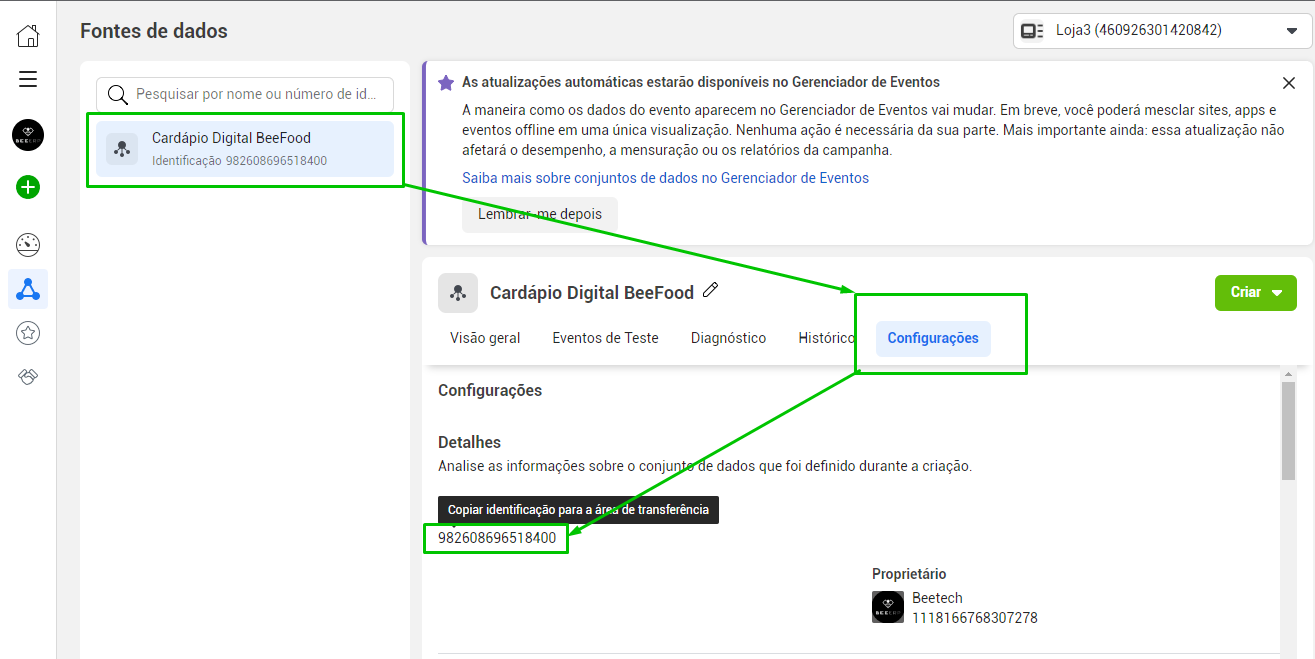Open the Criar dropdown button

pyautogui.click(x=1256, y=292)
